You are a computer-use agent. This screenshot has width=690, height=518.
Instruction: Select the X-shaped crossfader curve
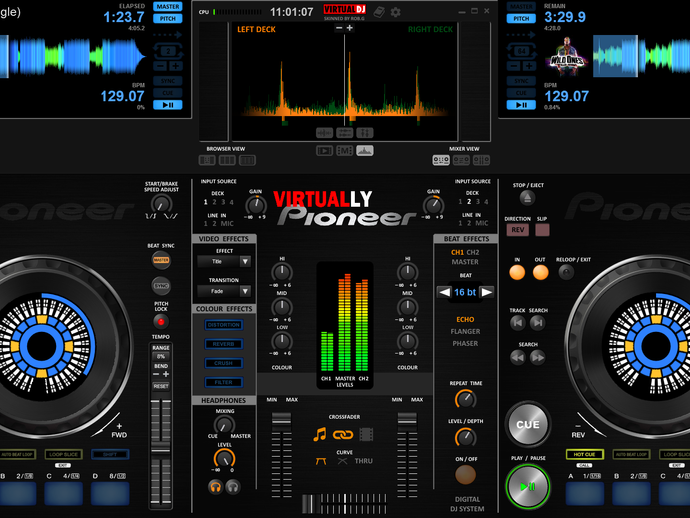(x=342, y=461)
